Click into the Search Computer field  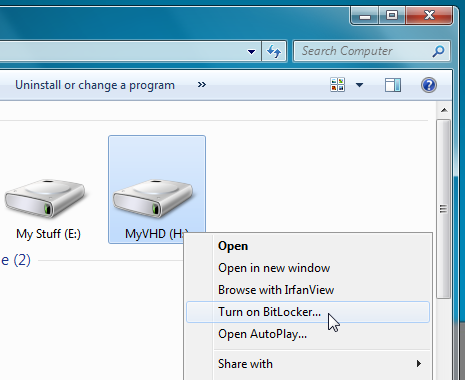(363, 51)
